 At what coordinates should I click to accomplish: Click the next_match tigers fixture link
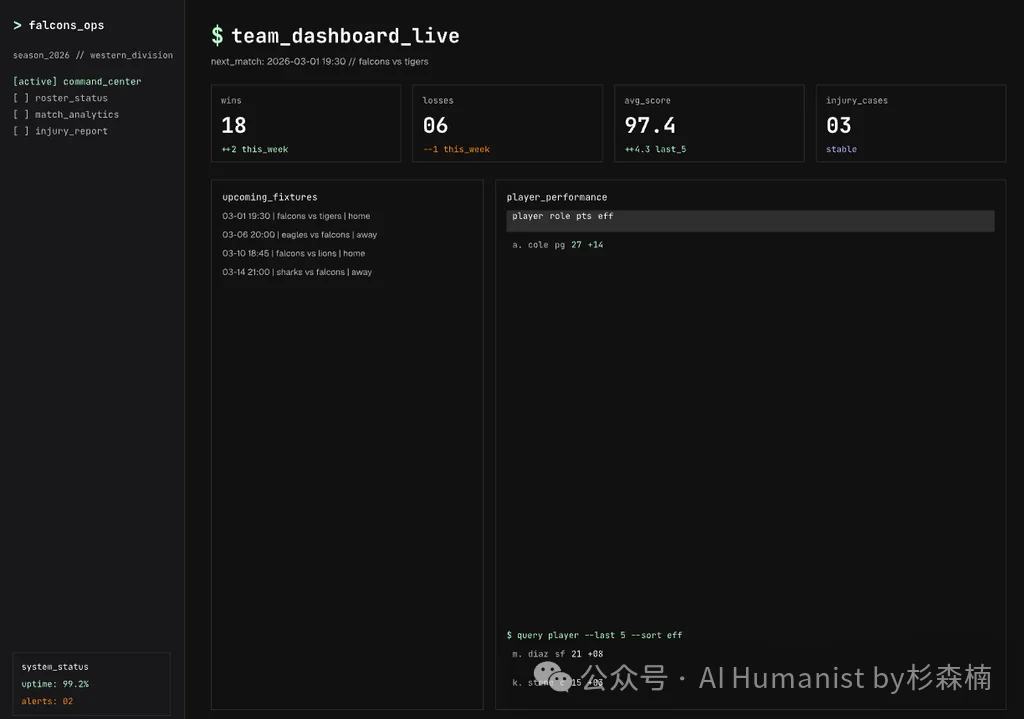click(320, 60)
